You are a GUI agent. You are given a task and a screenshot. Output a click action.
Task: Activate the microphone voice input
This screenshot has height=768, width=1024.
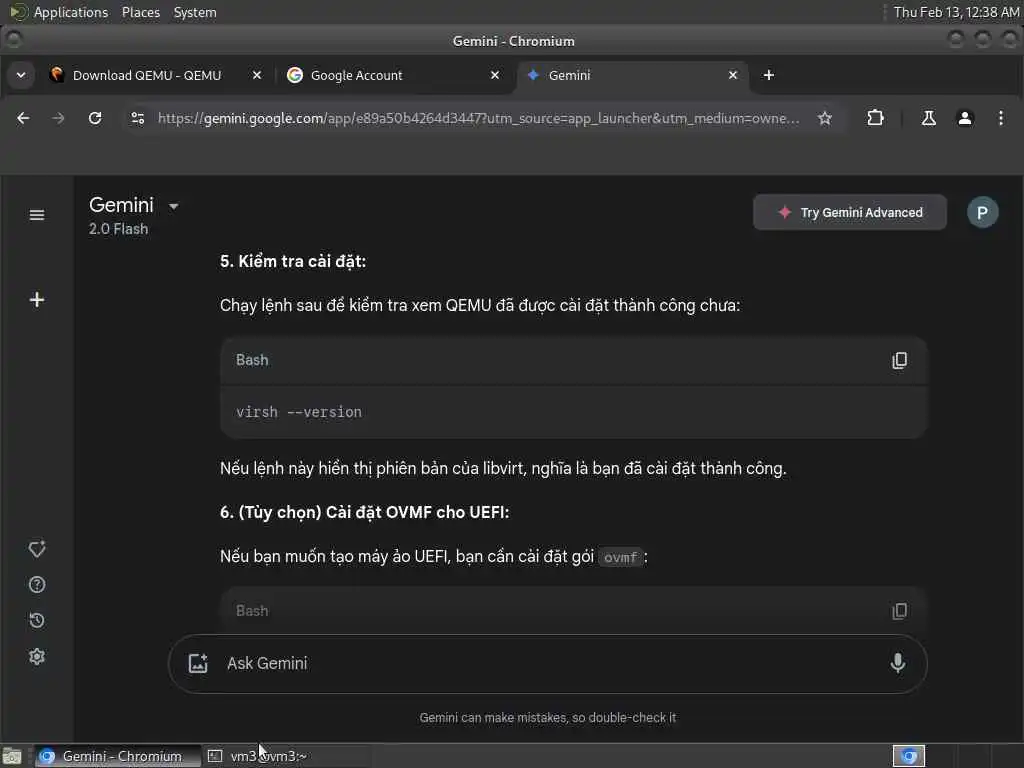pos(898,664)
